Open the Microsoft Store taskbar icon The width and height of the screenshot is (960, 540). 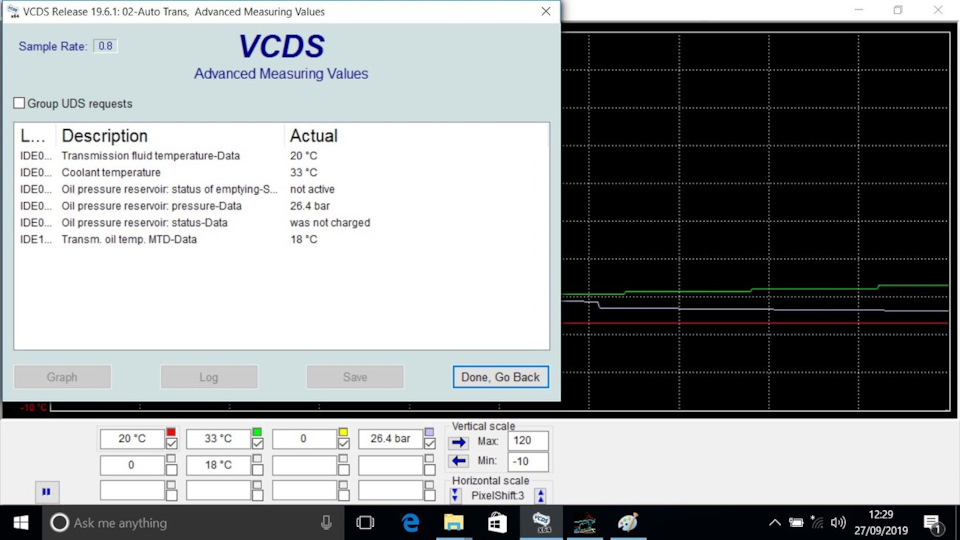[497, 523]
